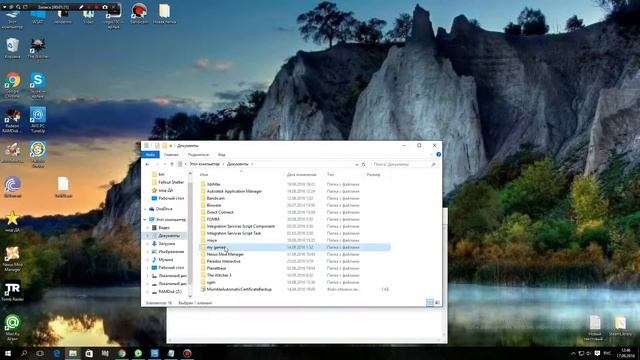Screen dimensions: 640x360
Task: Select the maya folder
Action: coord(211,240)
